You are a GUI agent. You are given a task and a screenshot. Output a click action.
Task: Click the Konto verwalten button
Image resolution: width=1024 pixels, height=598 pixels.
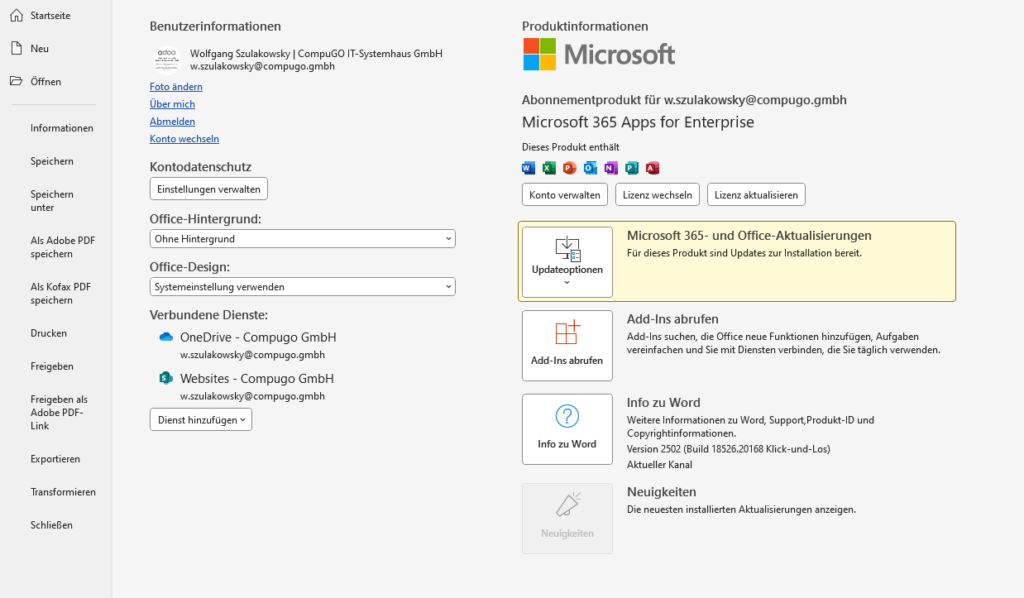[565, 195]
